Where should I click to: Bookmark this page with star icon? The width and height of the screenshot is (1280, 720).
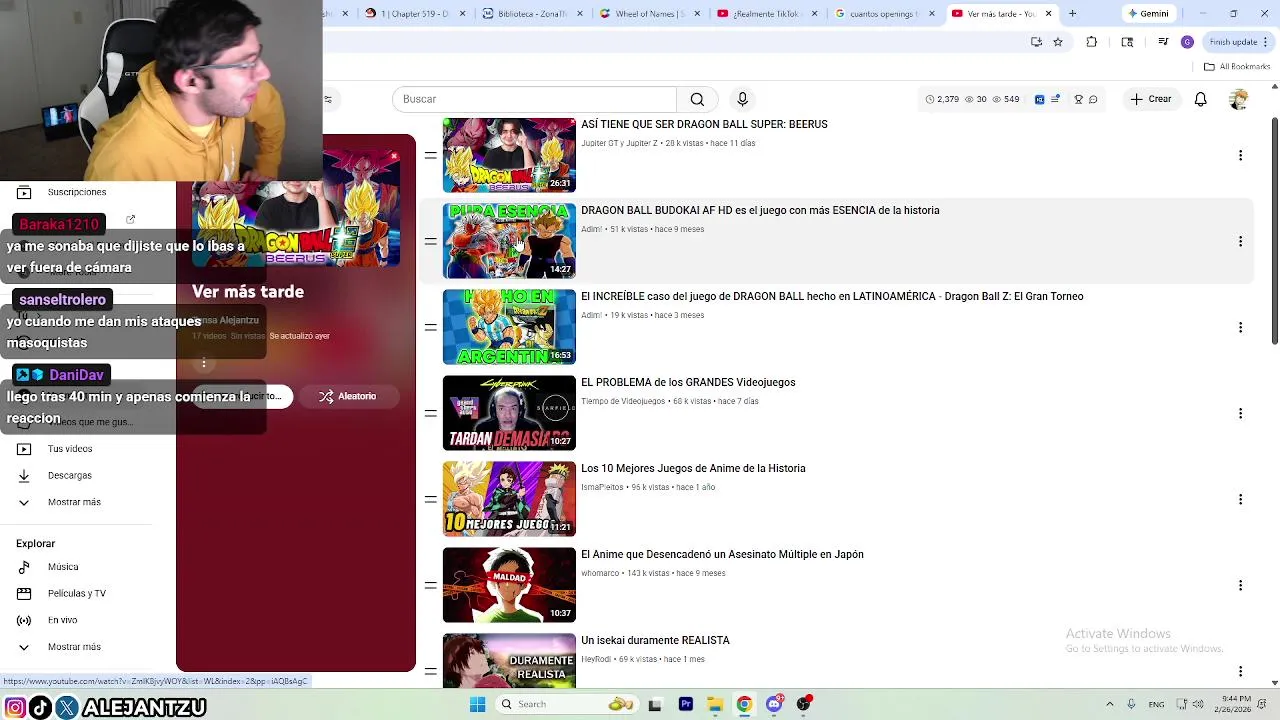click(1058, 42)
